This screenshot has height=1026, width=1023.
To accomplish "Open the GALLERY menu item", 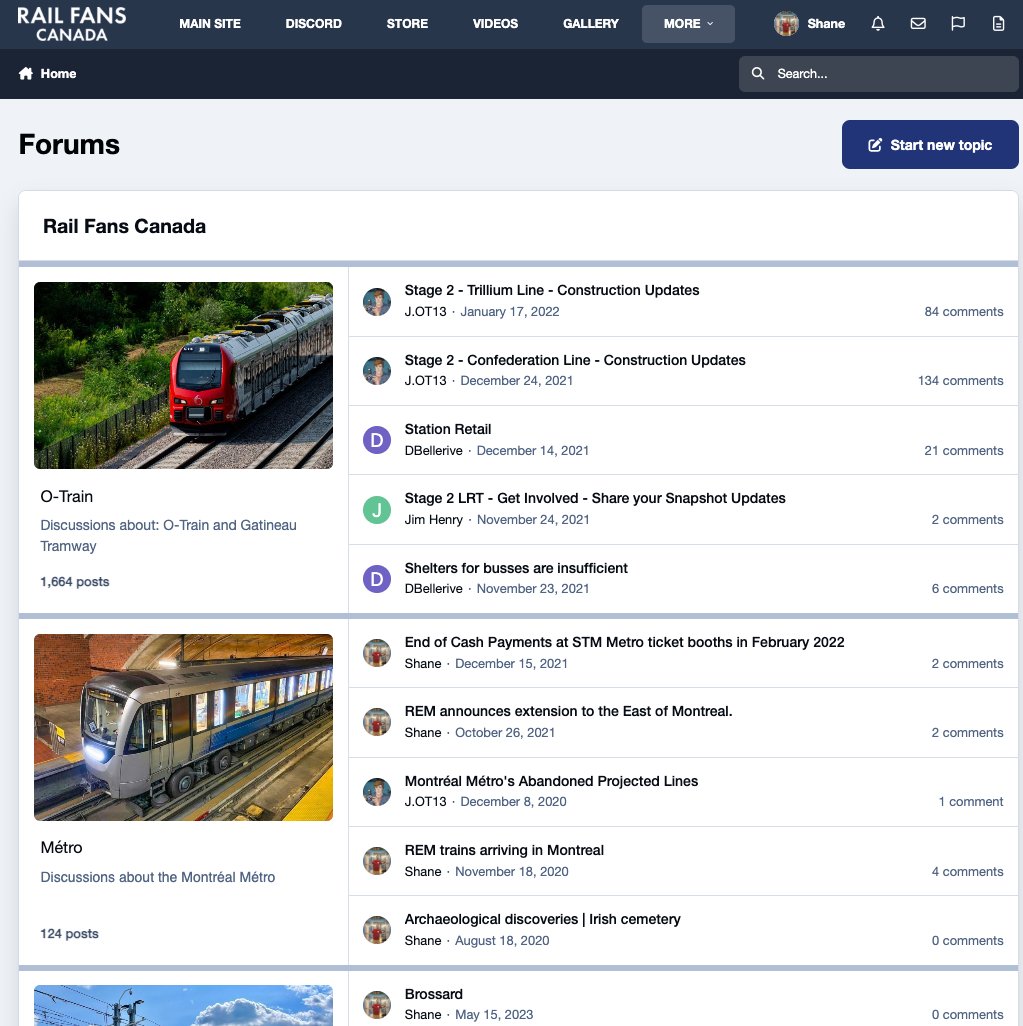I will (x=591, y=24).
